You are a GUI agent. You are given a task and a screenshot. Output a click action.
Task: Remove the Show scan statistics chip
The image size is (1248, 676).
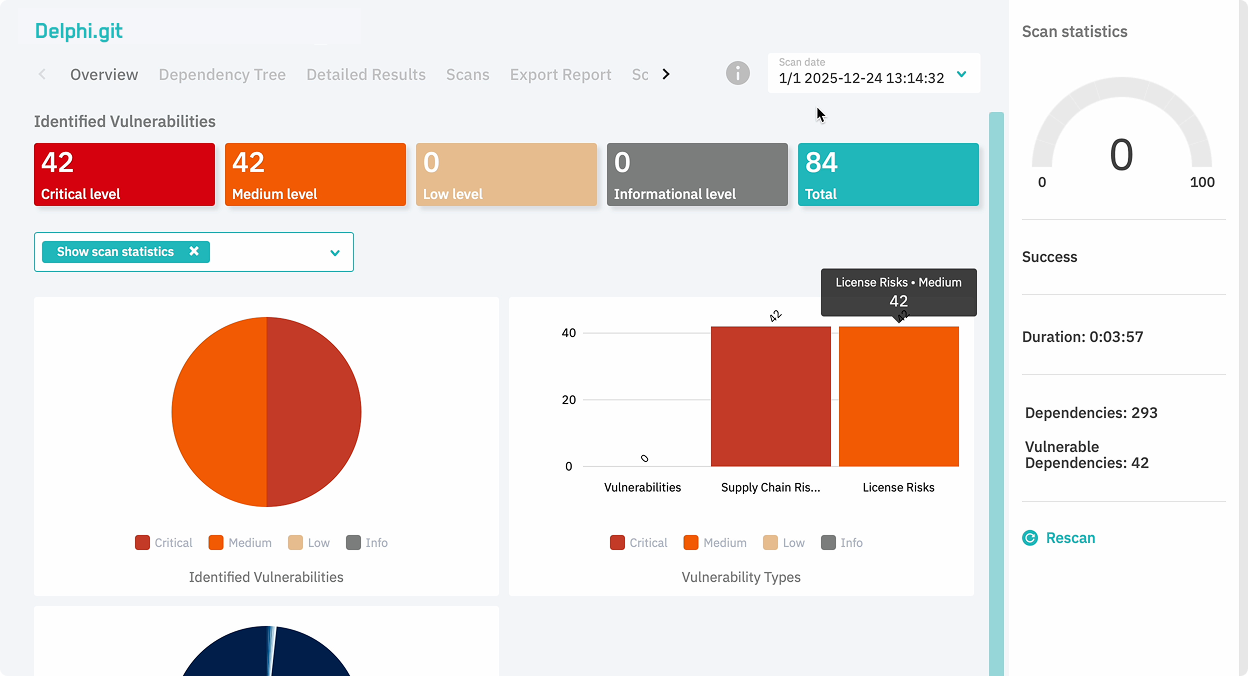pos(194,252)
